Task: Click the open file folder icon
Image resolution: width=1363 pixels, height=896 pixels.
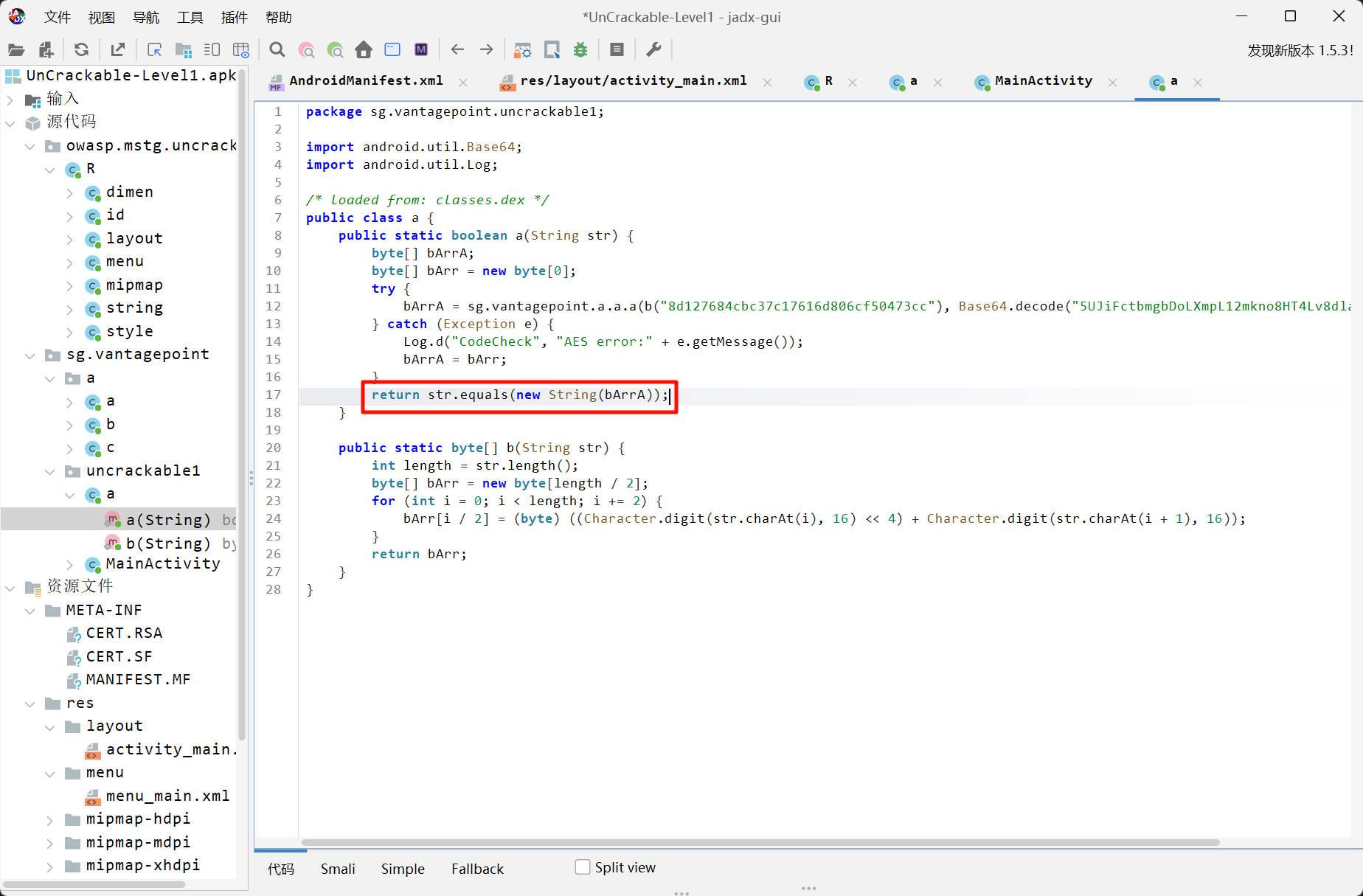Action: pyautogui.click(x=16, y=50)
